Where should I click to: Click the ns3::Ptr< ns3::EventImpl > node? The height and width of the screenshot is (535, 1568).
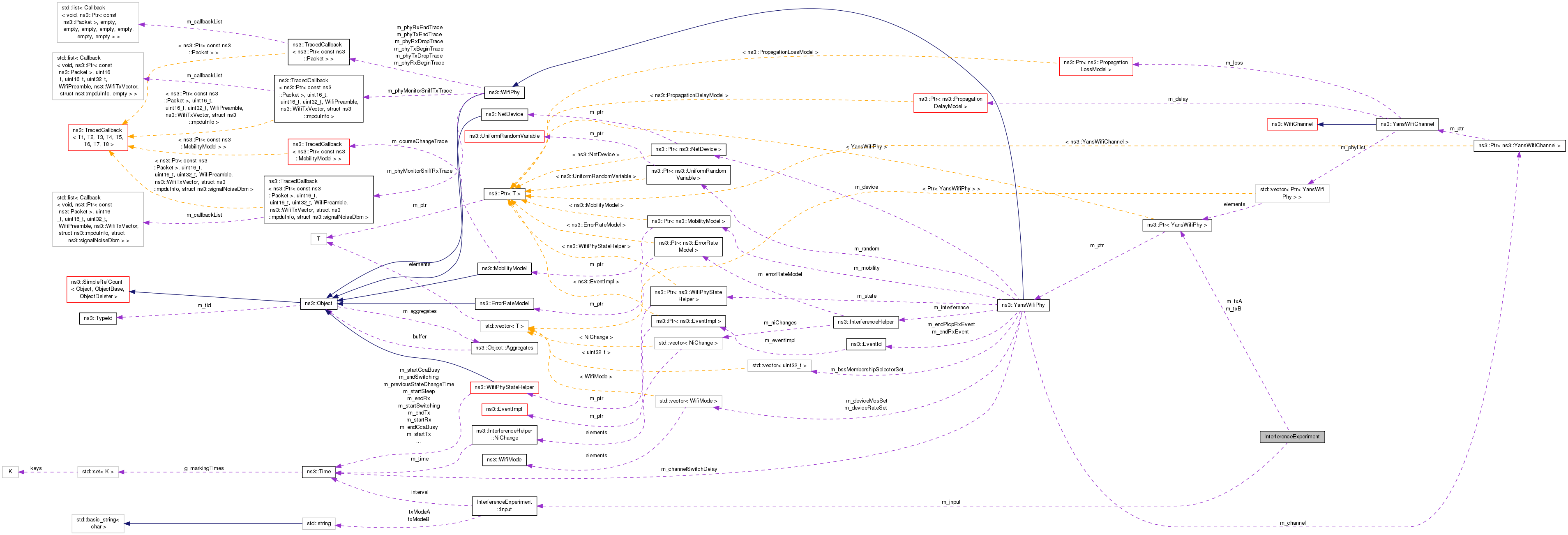tap(688, 321)
